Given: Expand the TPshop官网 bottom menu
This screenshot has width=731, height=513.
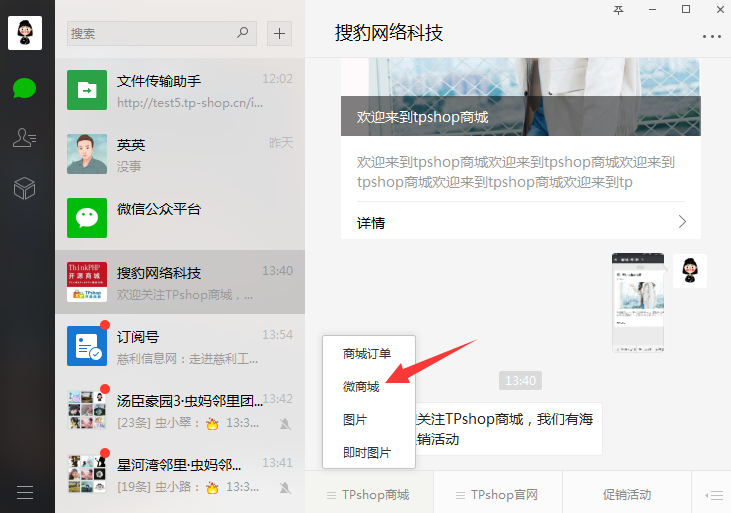Looking at the screenshot, I should [x=497, y=494].
